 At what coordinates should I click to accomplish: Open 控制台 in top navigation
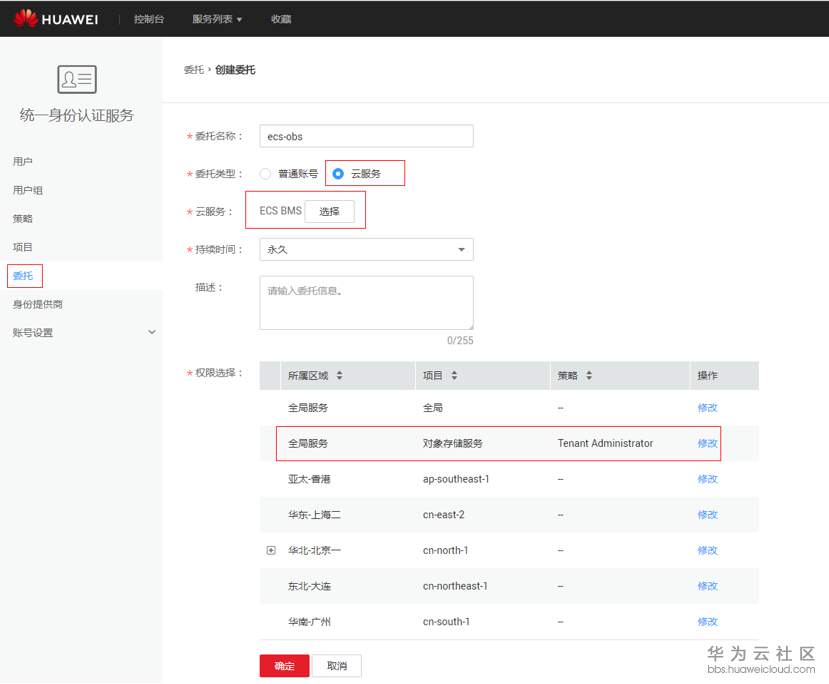tap(149, 19)
